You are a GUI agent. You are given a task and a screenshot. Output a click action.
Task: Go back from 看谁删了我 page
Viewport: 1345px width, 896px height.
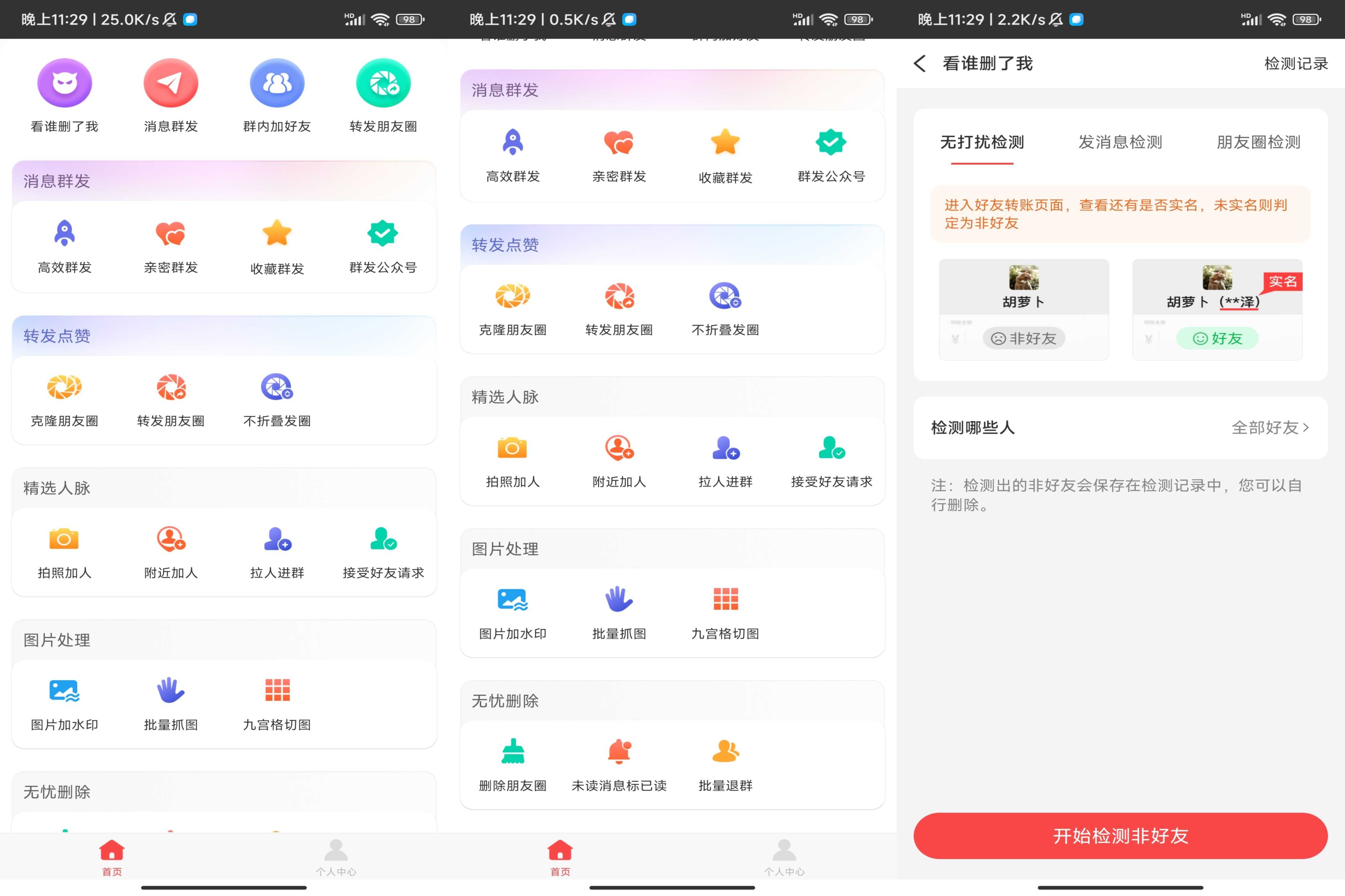919,63
